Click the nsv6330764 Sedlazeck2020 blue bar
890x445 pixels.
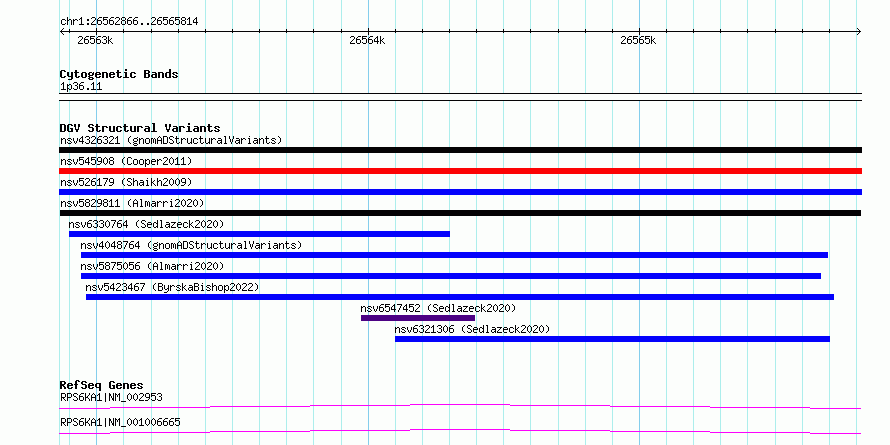point(259,234)
